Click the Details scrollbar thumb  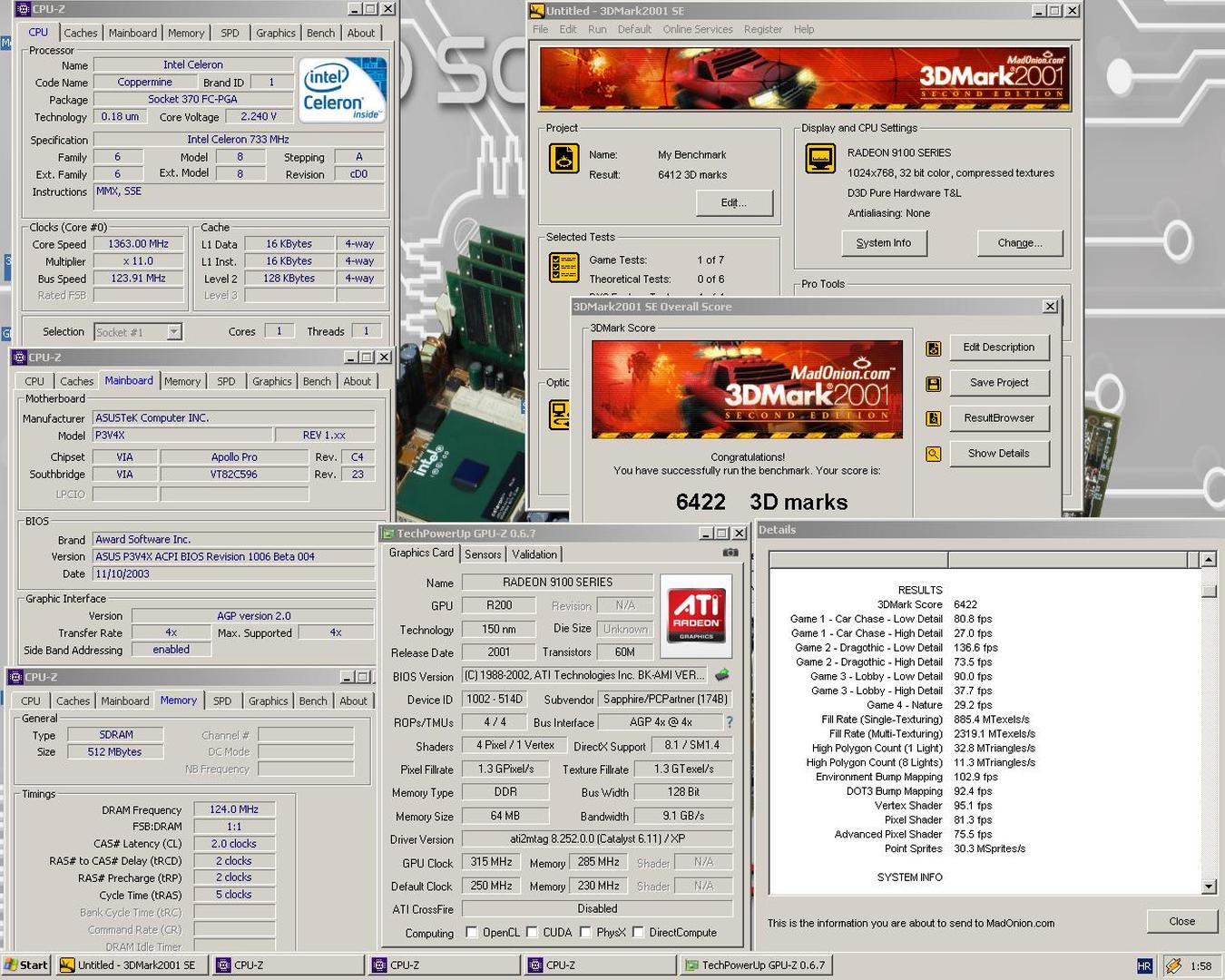click(x=1209, y=591)
